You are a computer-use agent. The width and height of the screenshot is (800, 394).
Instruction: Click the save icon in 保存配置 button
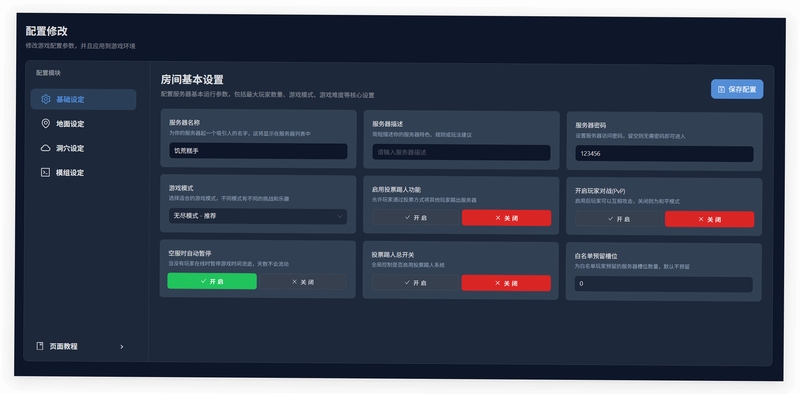[721, 89]
